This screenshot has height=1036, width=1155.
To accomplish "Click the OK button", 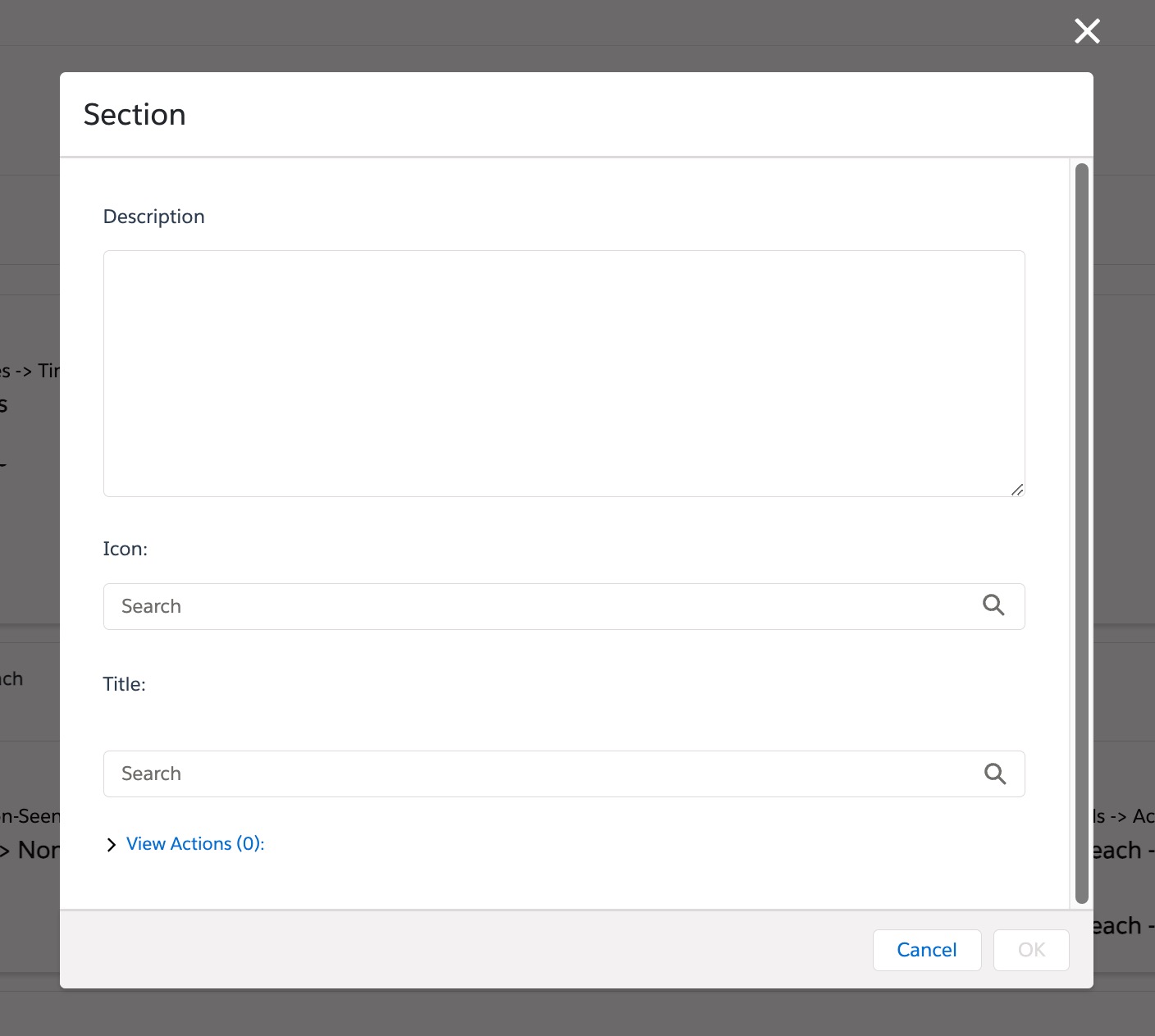I will [x=1031, y=950].
